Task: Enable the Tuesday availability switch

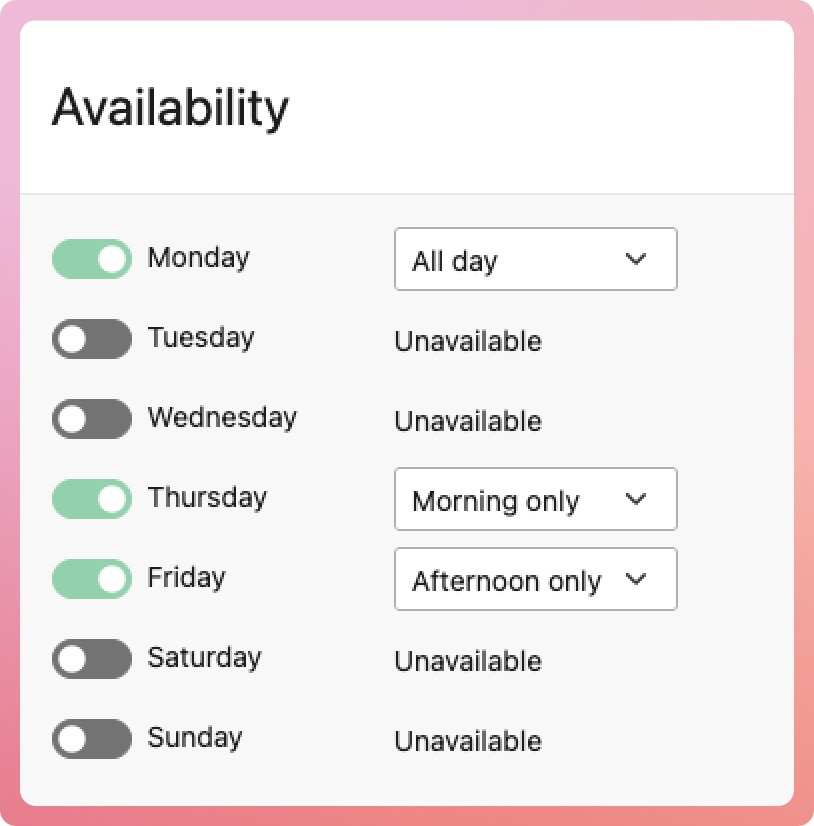Action: 92,339
